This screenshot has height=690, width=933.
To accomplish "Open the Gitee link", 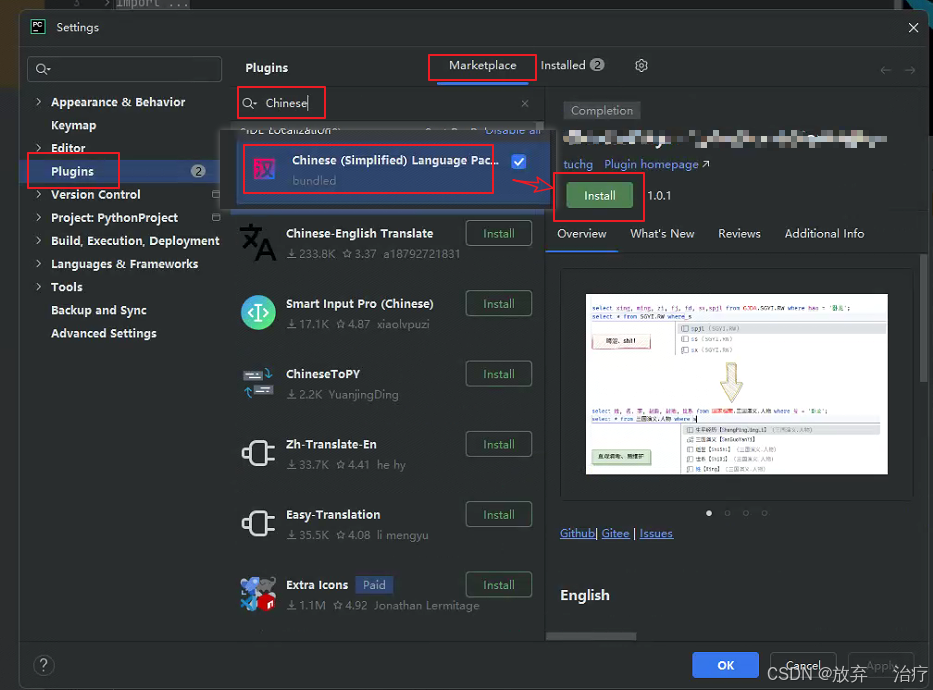I will [615, 534].
